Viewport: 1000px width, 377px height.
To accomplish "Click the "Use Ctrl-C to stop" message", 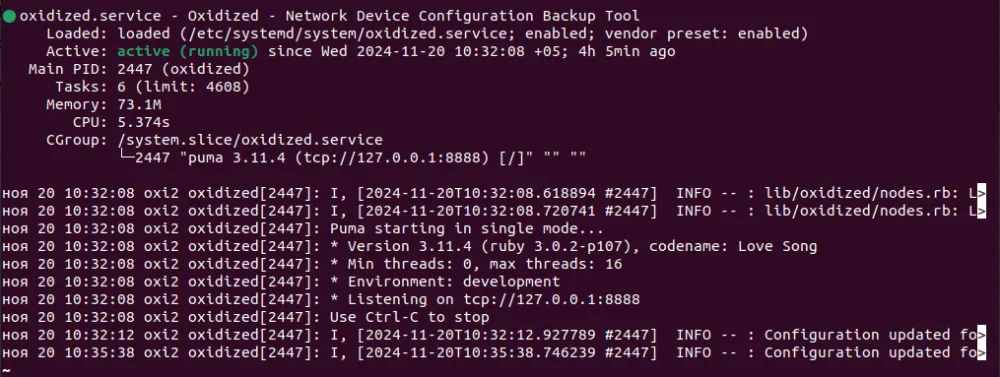I will point(409,317).
